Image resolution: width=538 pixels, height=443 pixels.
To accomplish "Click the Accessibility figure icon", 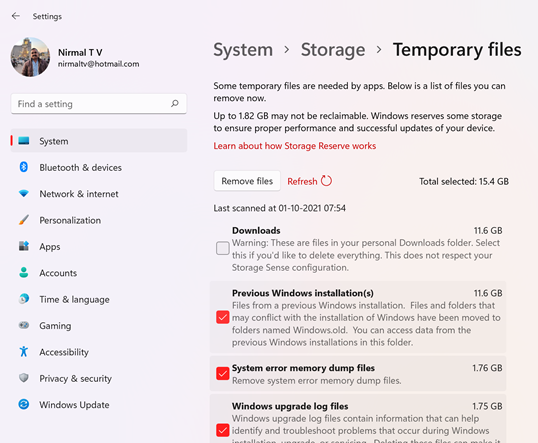I will point(24,351).
